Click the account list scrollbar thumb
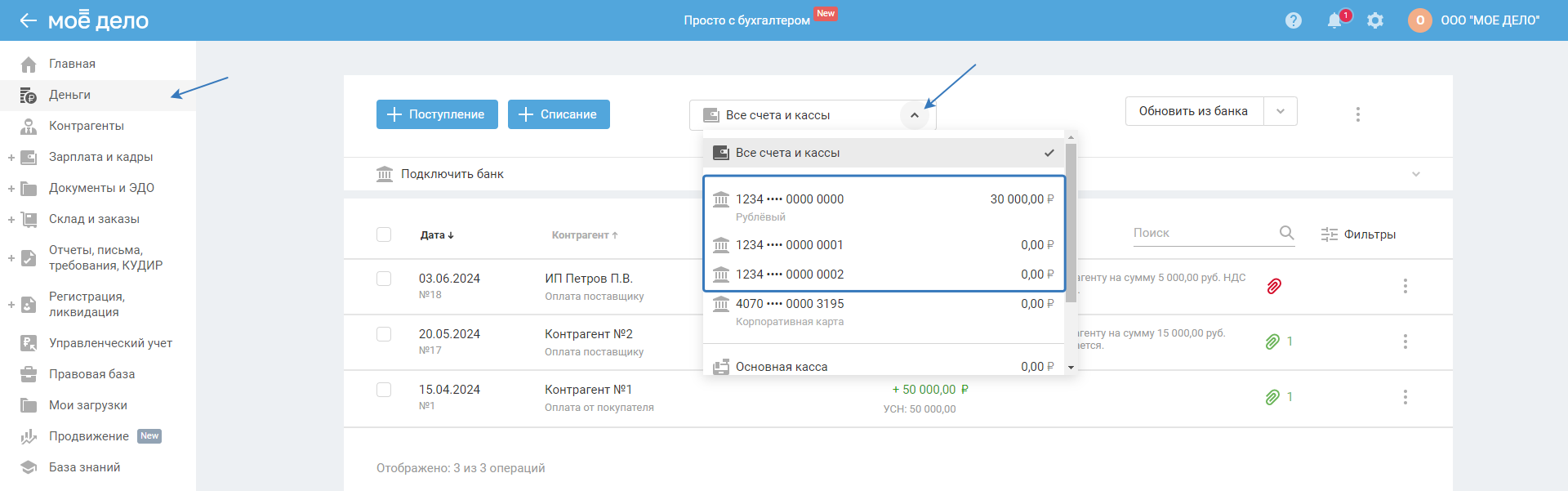The height and width of the screenshot is (491, 1568). click(1071, 221)
